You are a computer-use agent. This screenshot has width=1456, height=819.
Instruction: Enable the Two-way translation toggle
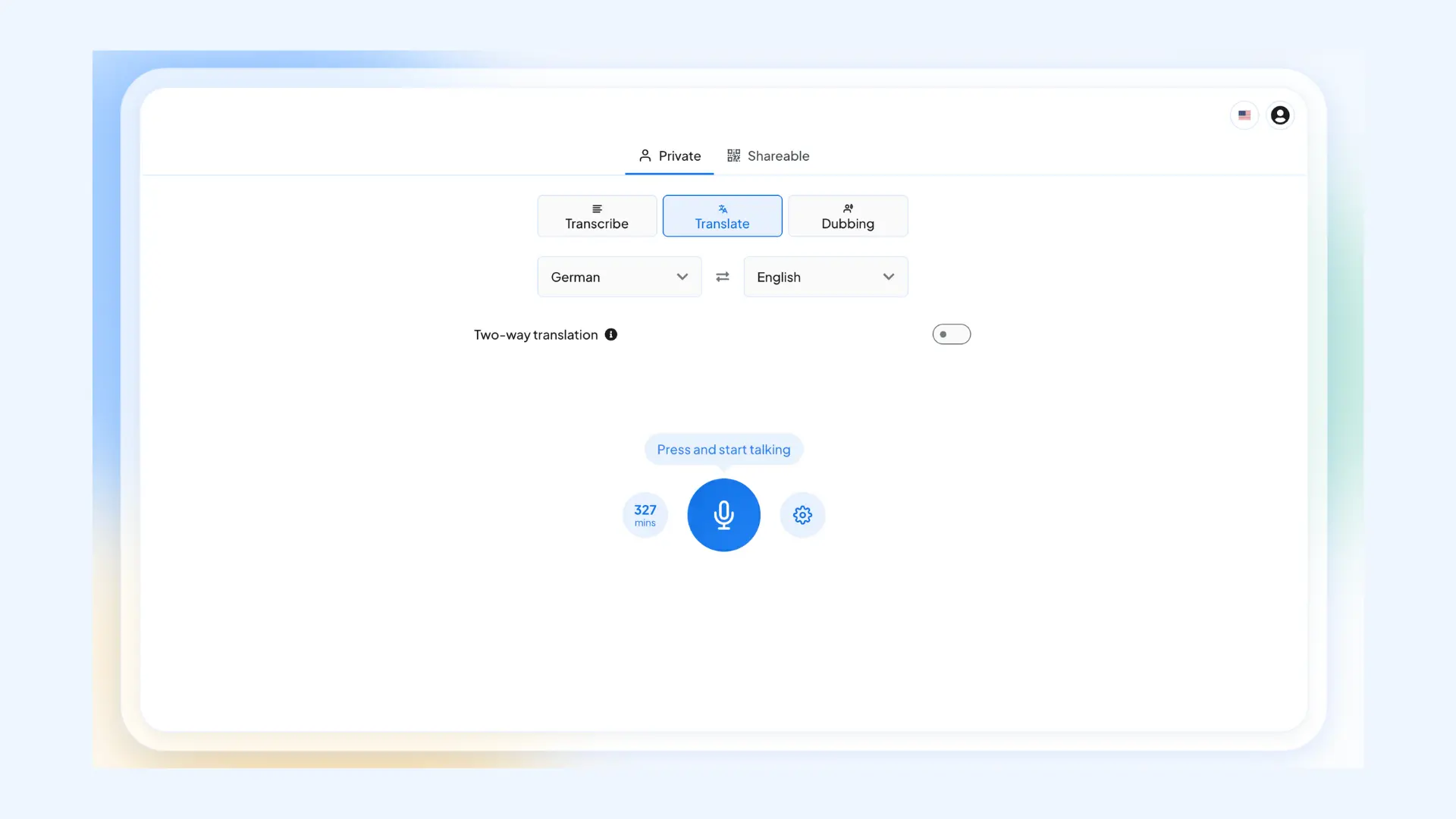click(x=951, y=334)
